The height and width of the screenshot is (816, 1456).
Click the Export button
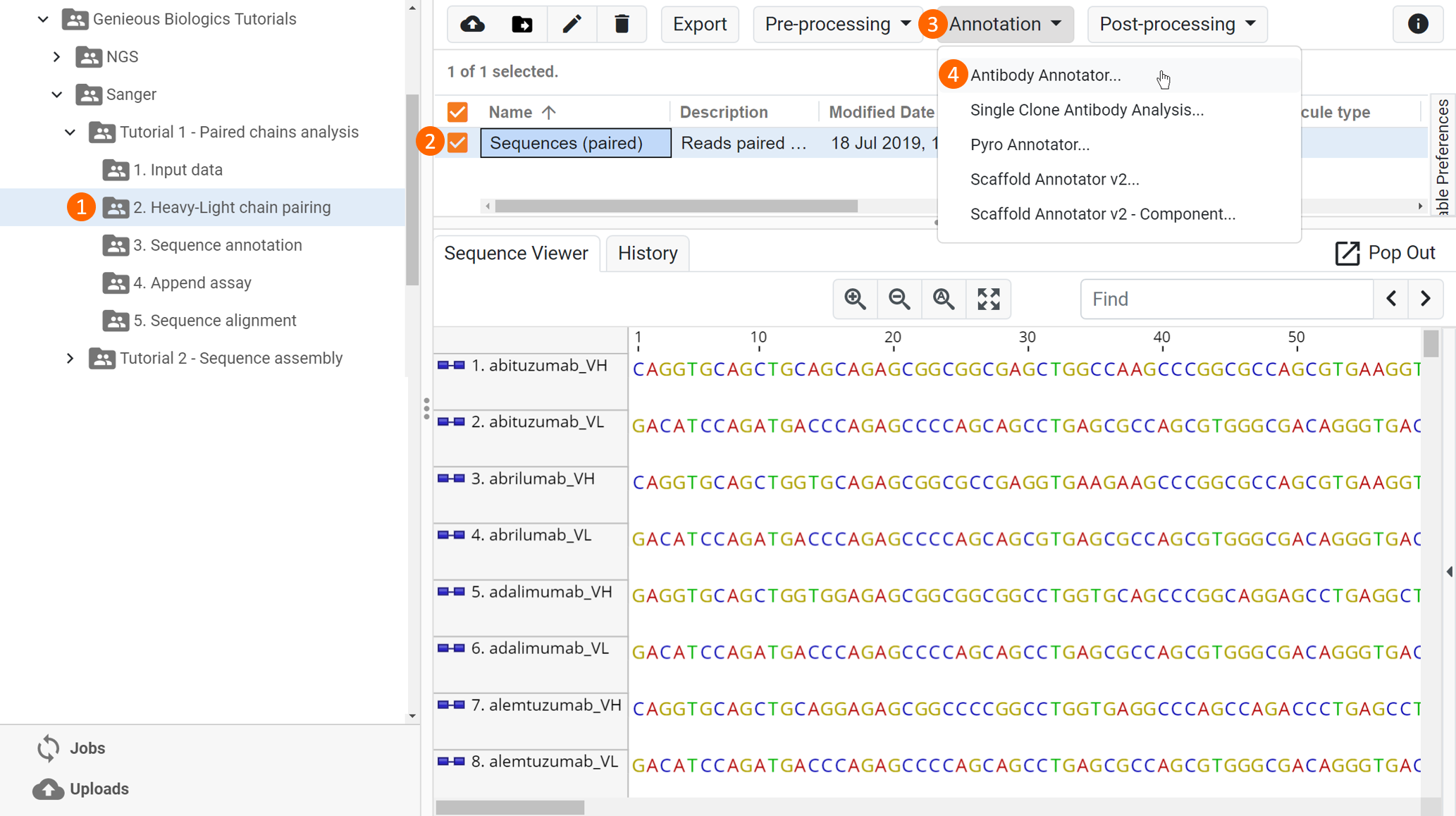(x=700, y=25)
